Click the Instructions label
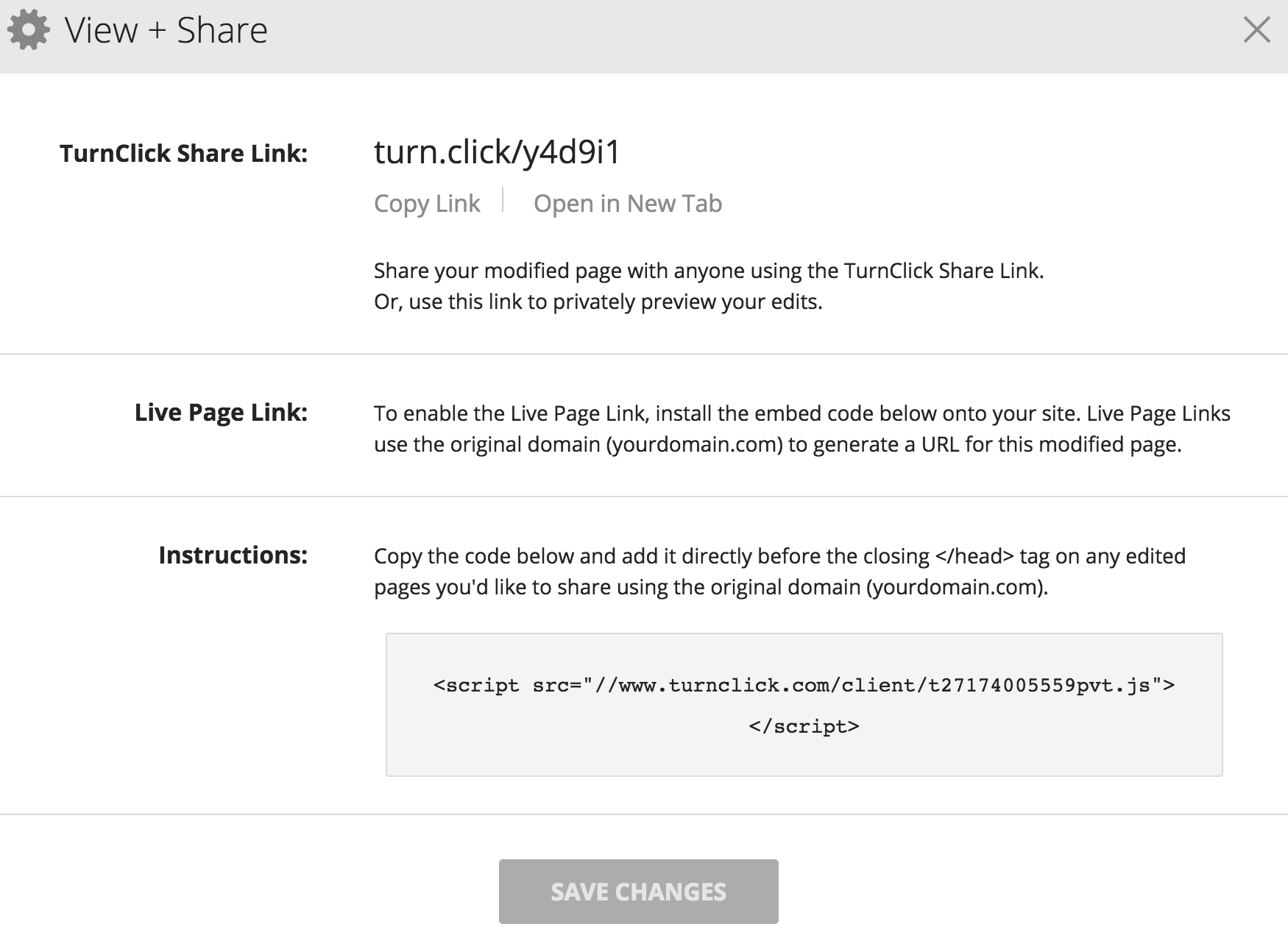Image resolution: width=1288 pixels, height=949 pixels. coord(233,555)
